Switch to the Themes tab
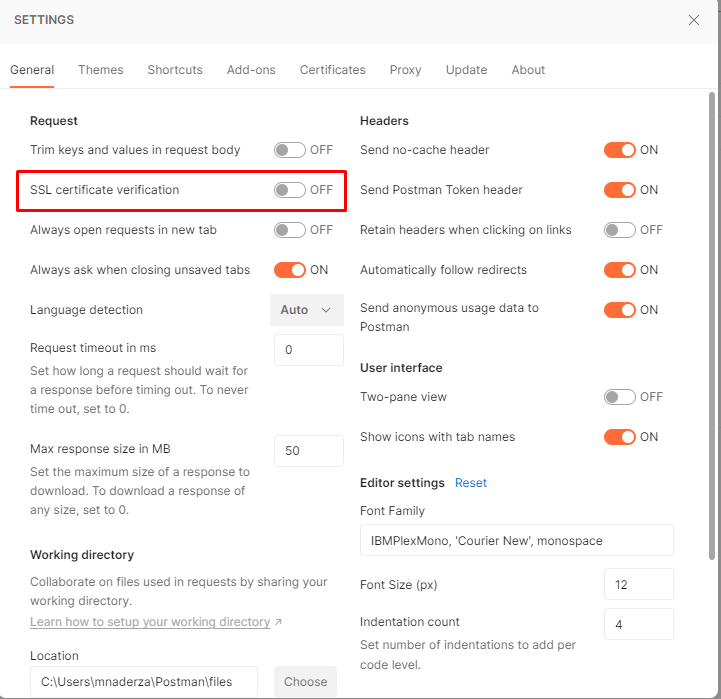The width and height of the screenshot is (721, 699). click(101, 70)
